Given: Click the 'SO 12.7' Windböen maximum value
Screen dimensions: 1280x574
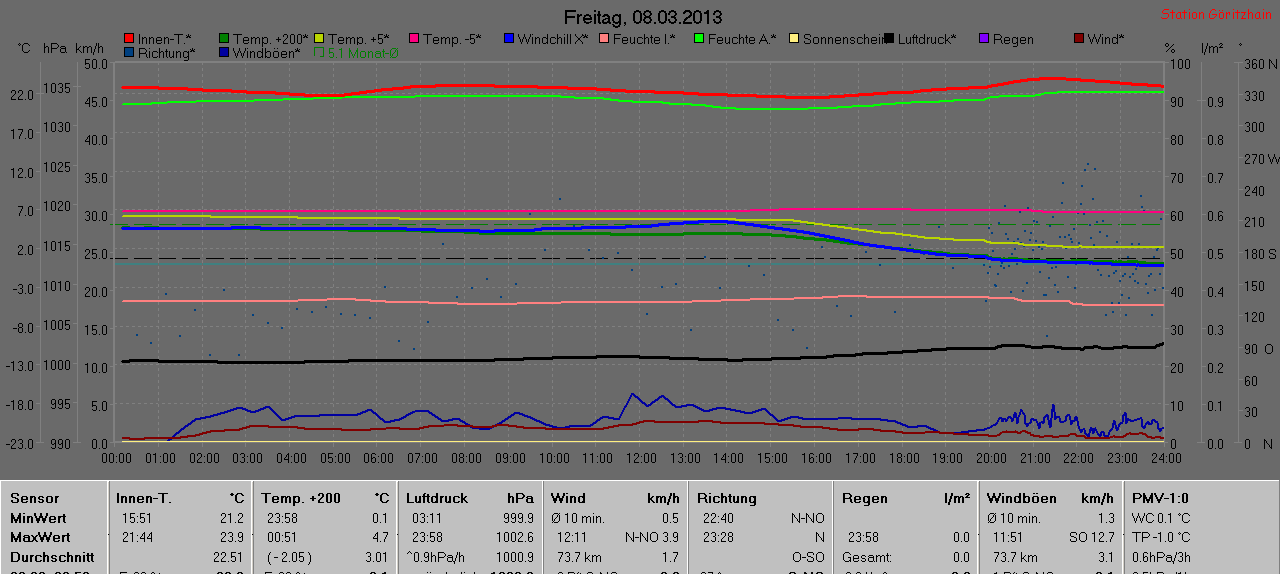Looking at the screenshot, I should point(1091,537).
